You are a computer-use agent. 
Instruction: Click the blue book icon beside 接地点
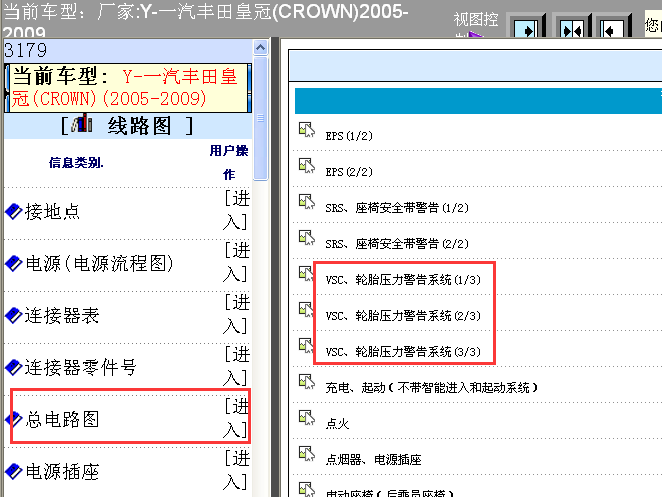coord(14,212)
